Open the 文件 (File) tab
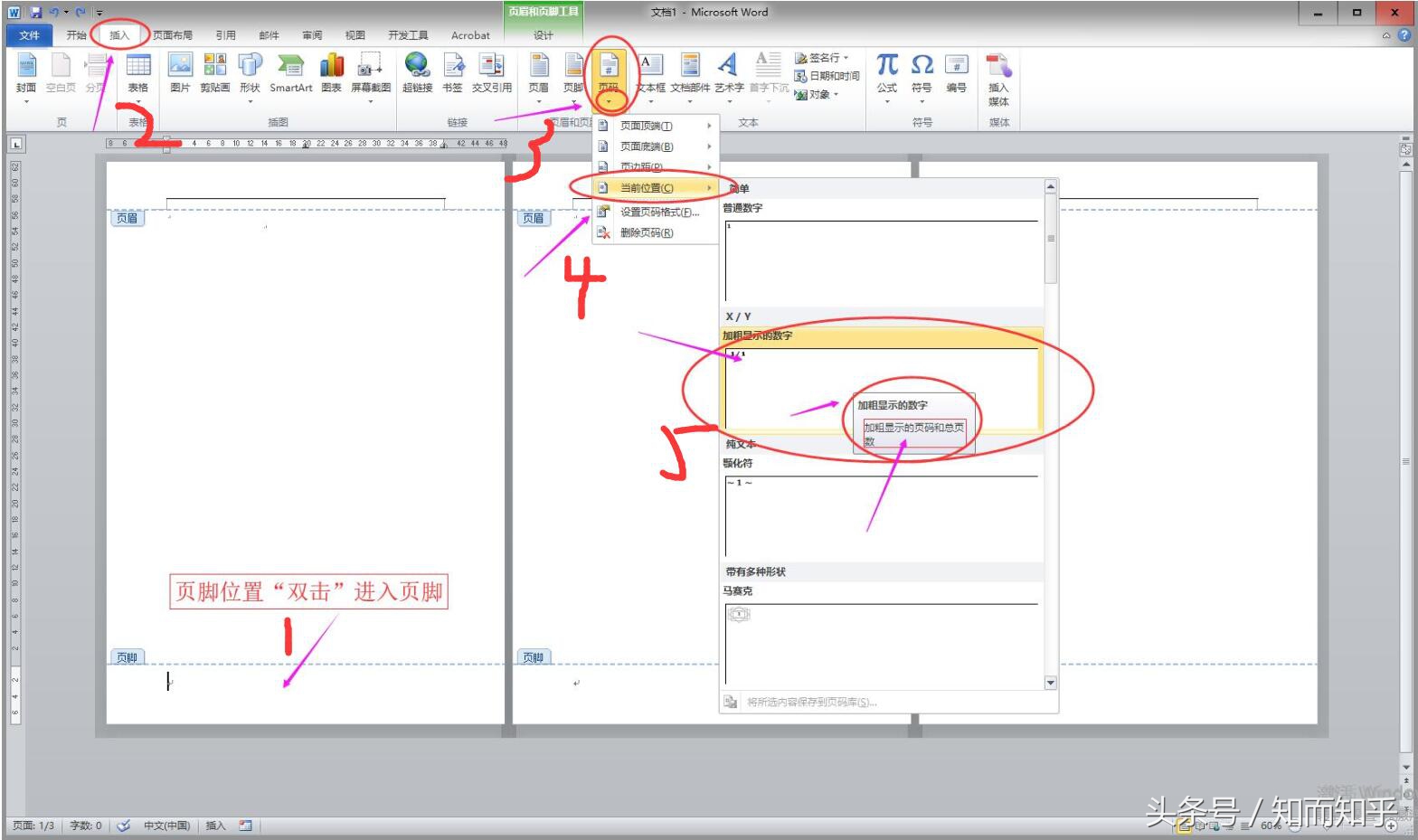The height and width of the screenshot is (840, 1418). point(29,35)
